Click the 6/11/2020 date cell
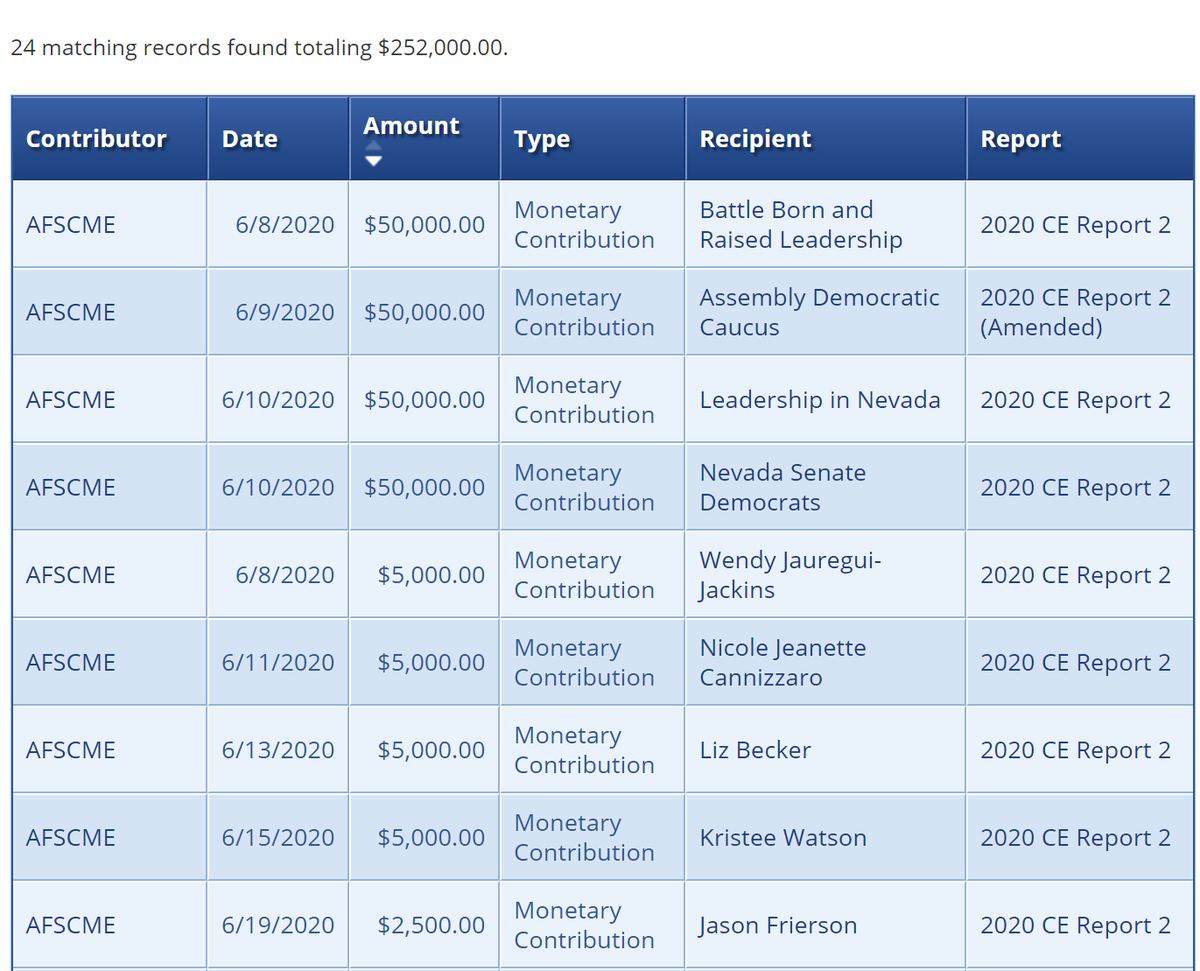 pos(278,662)
